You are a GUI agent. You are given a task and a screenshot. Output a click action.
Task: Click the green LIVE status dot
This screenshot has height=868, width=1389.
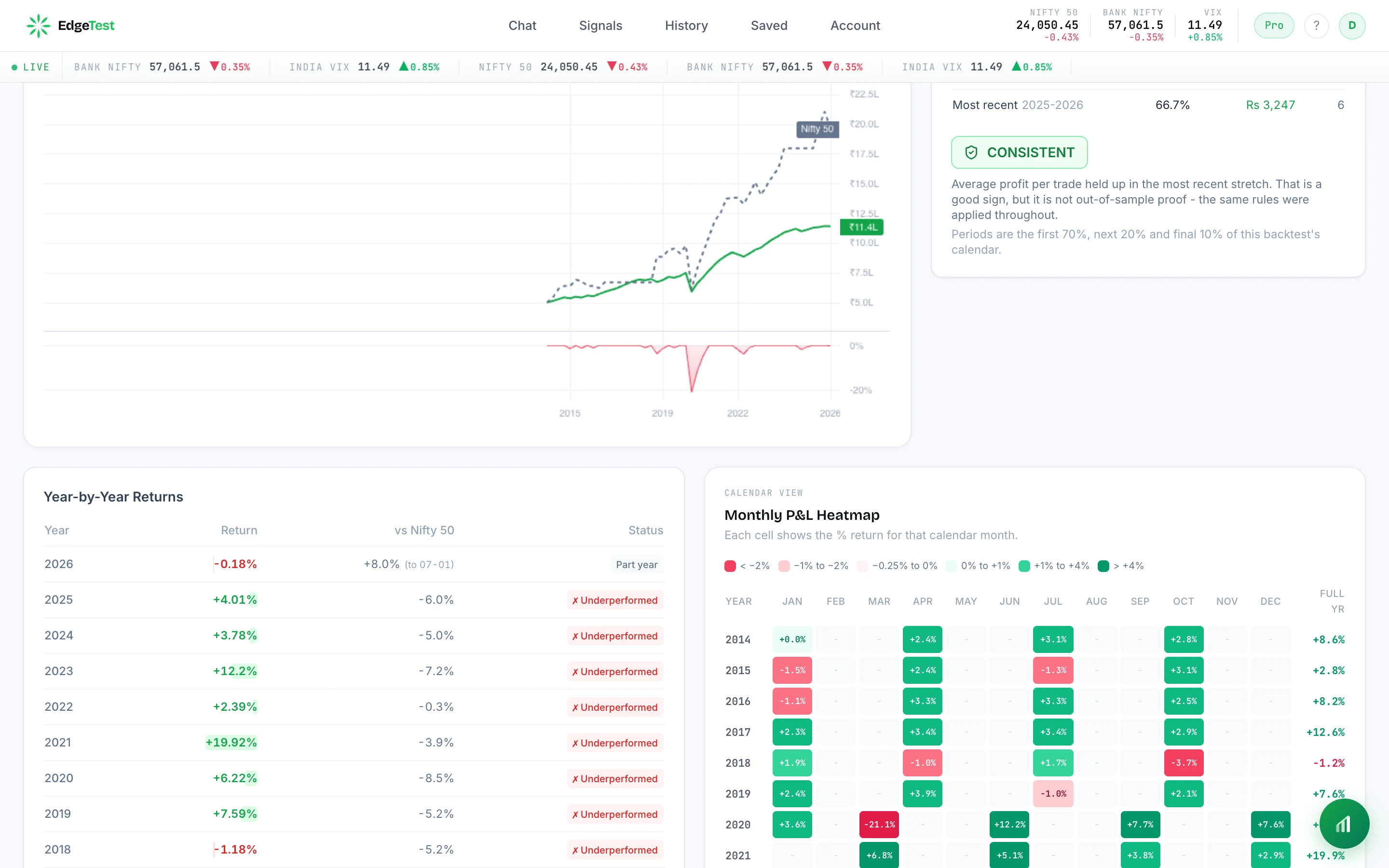coord(14,67)
